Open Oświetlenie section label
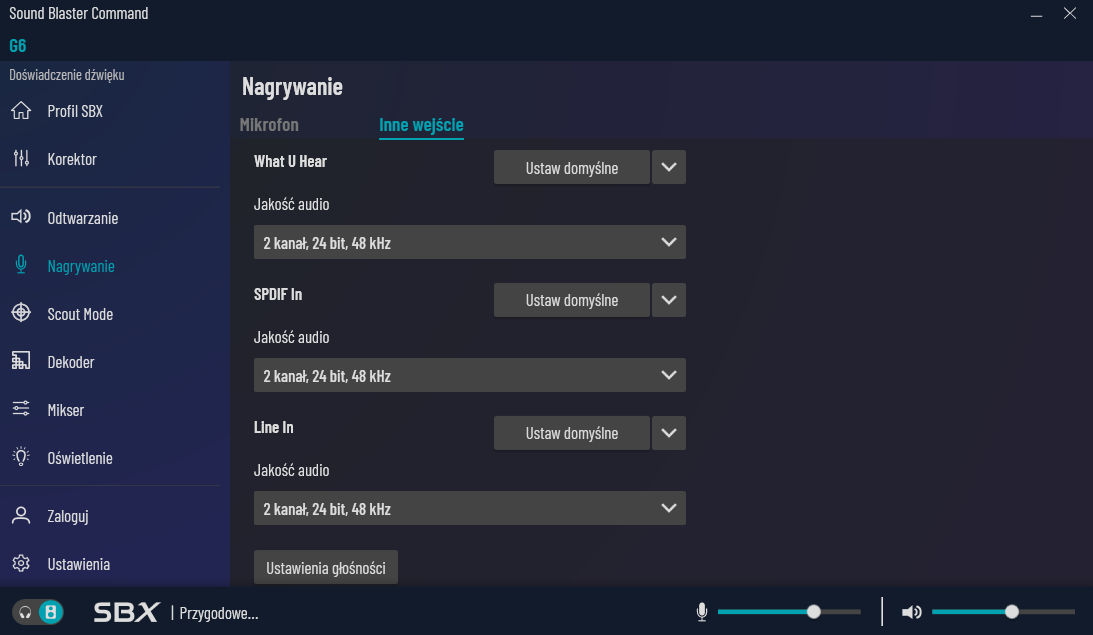 coord(79,458)
